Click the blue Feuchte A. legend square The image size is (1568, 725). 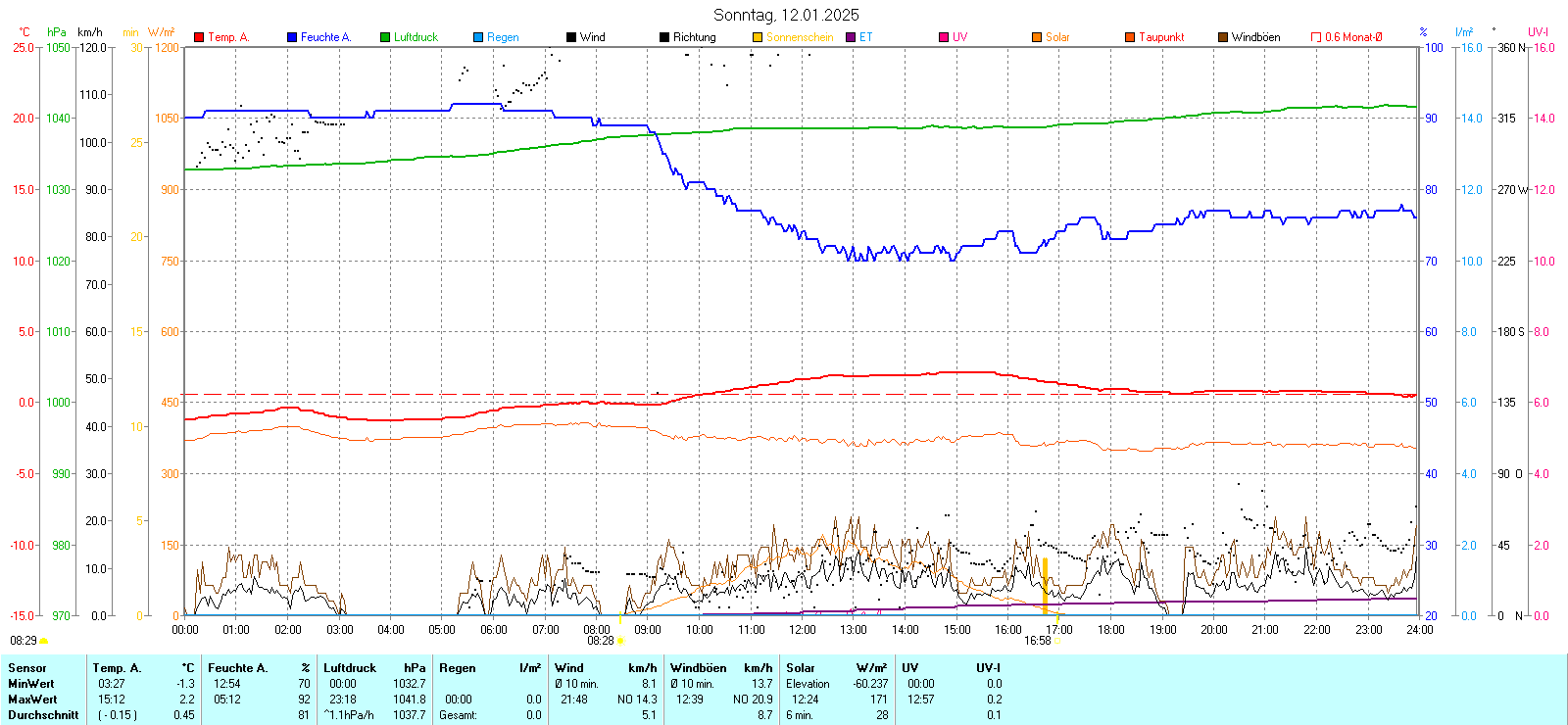pos(292,37)
